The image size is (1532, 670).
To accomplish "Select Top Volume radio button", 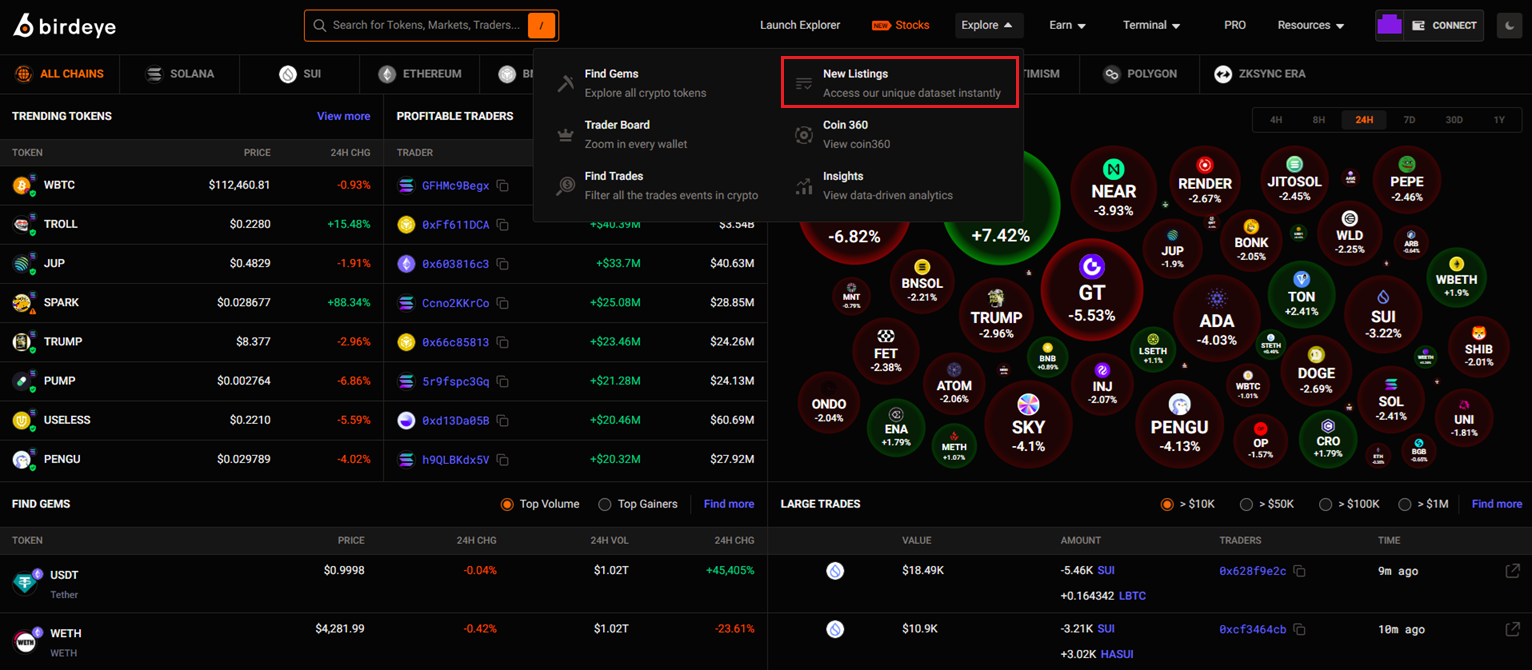I will point(507,504).
